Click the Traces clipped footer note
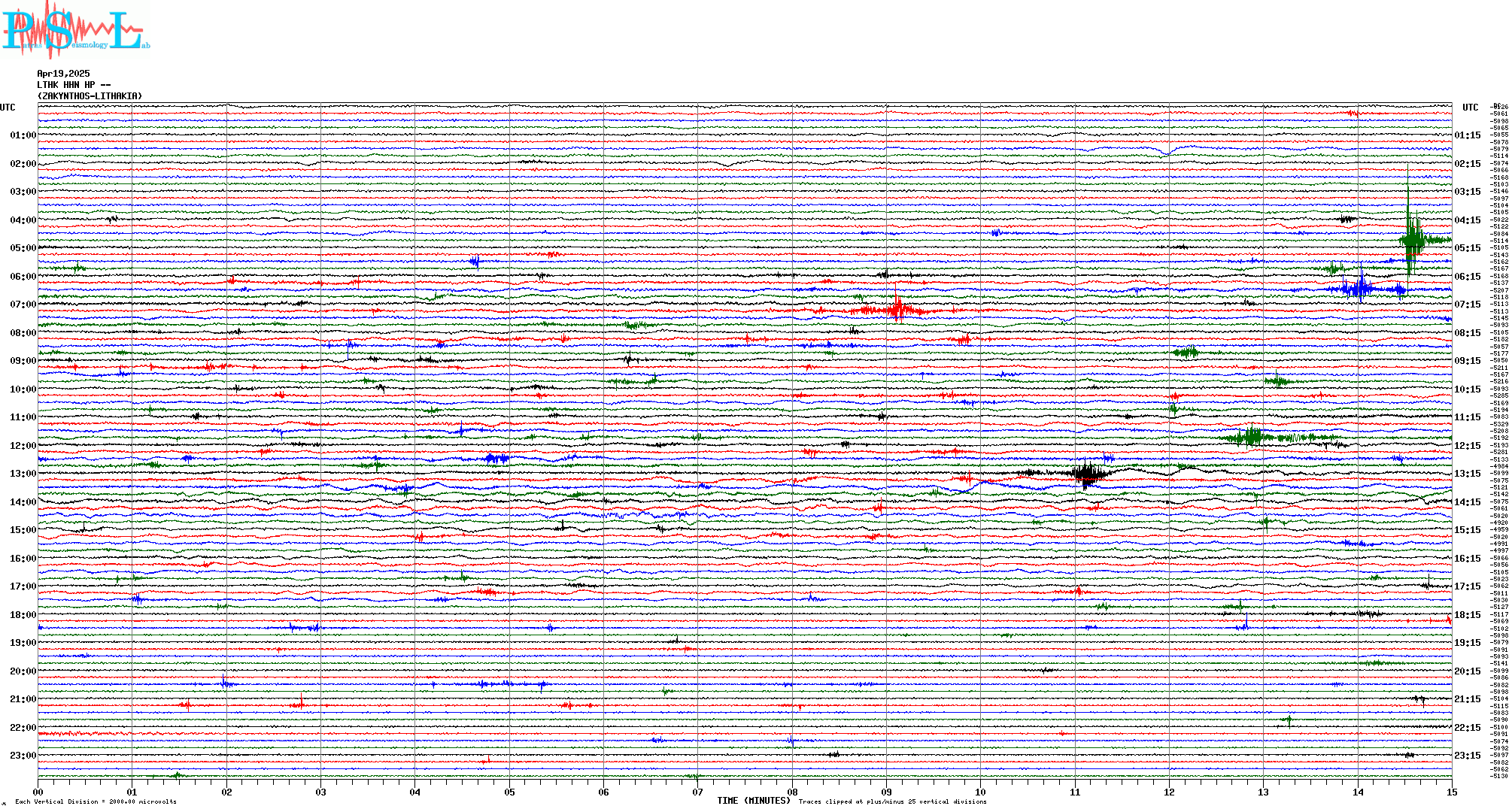This screenshot has height=812, width=1512. (892, 801)
